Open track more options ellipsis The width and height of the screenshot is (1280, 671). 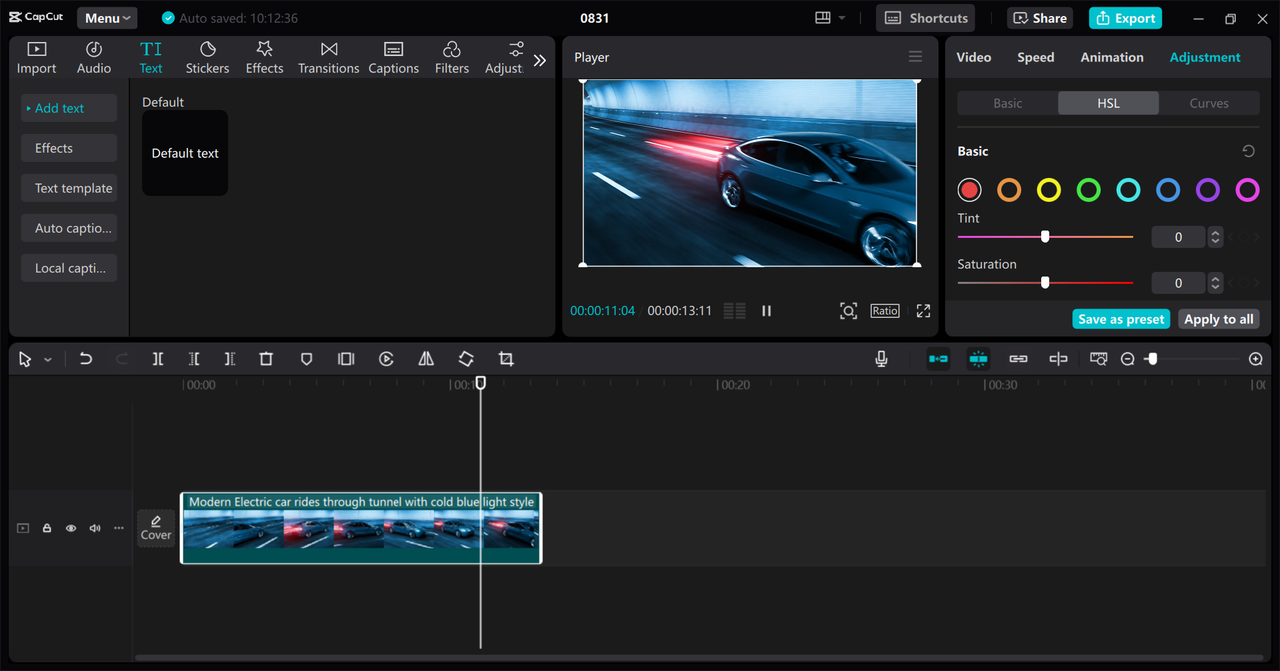[x=119, y=528]
